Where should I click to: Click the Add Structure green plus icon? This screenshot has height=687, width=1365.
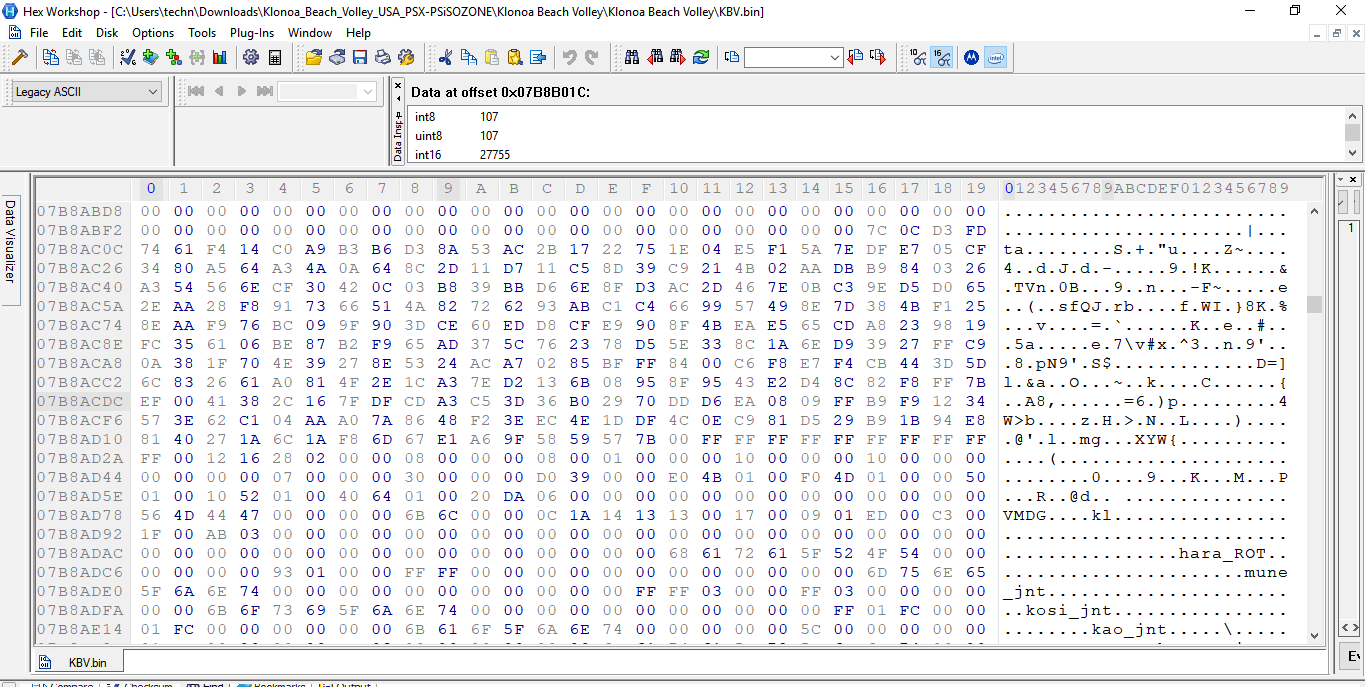click(151, 57)
